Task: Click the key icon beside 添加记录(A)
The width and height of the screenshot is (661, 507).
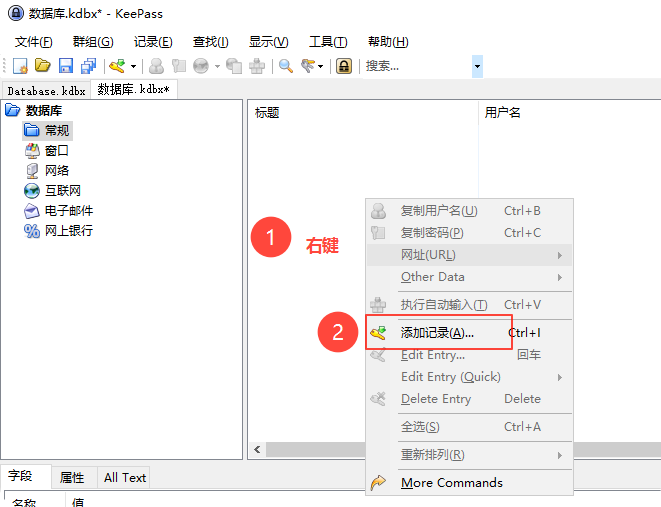Action: point(378,333)
